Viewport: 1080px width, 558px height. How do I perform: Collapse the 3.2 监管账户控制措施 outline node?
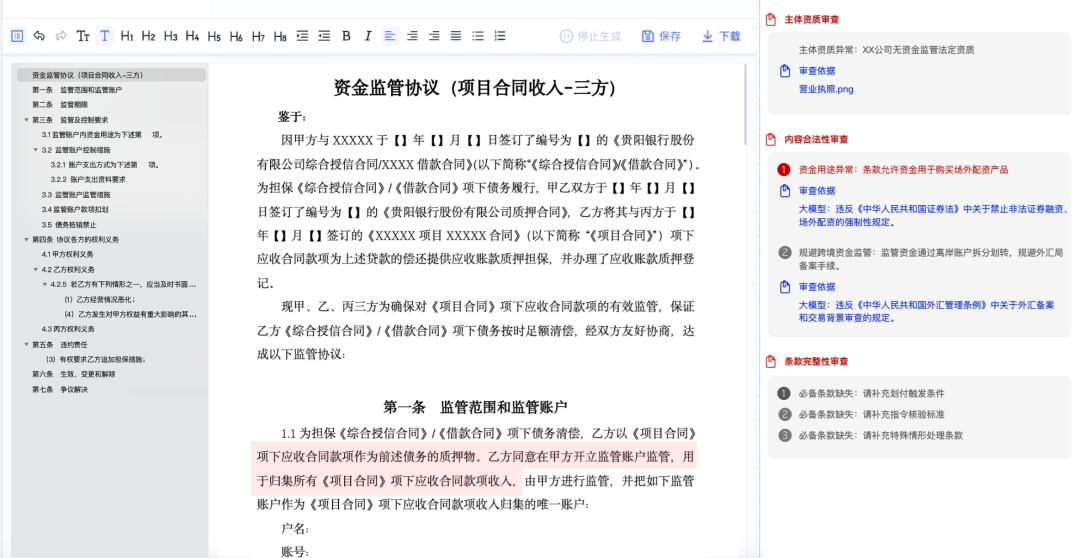point(36,150)
